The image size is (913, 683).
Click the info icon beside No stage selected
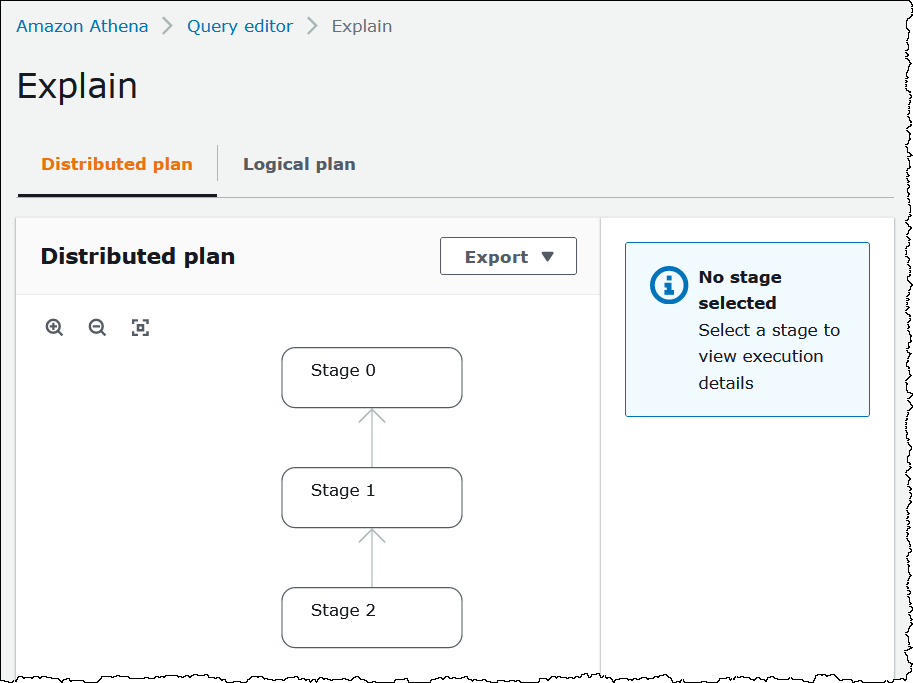(668, 285)
